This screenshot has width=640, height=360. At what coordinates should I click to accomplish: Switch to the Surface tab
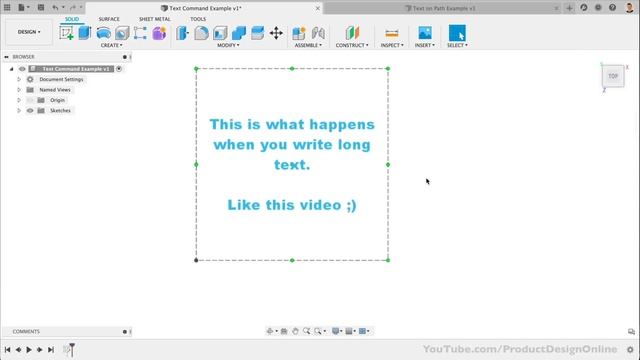point(109,19)
